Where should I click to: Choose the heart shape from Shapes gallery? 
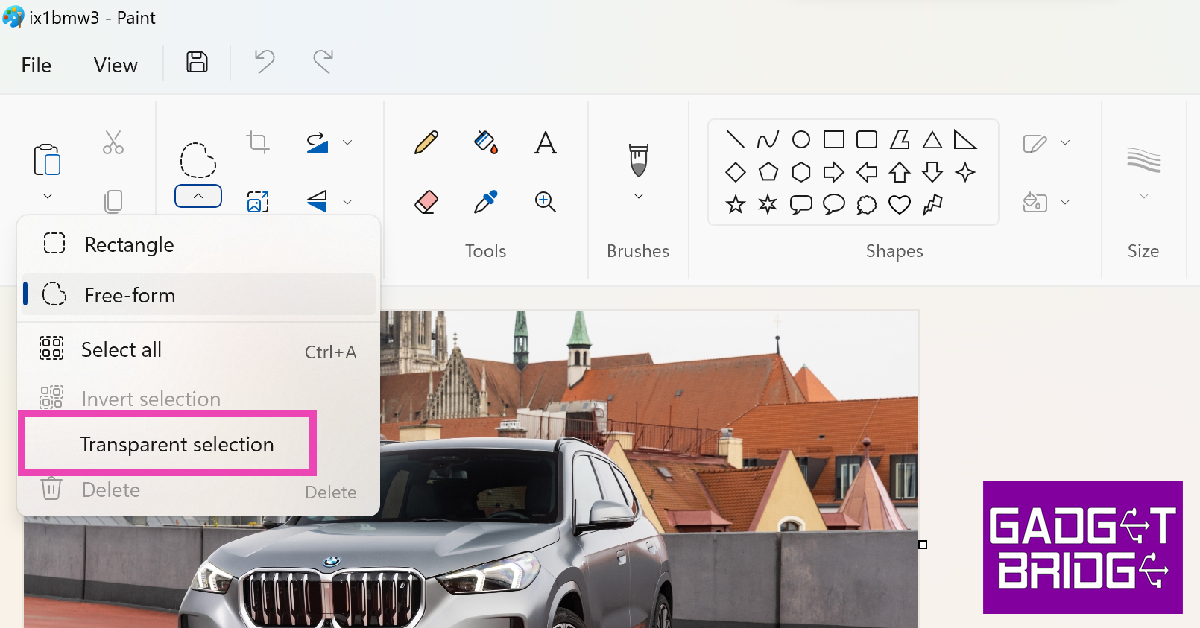click(x=899, y=203)
